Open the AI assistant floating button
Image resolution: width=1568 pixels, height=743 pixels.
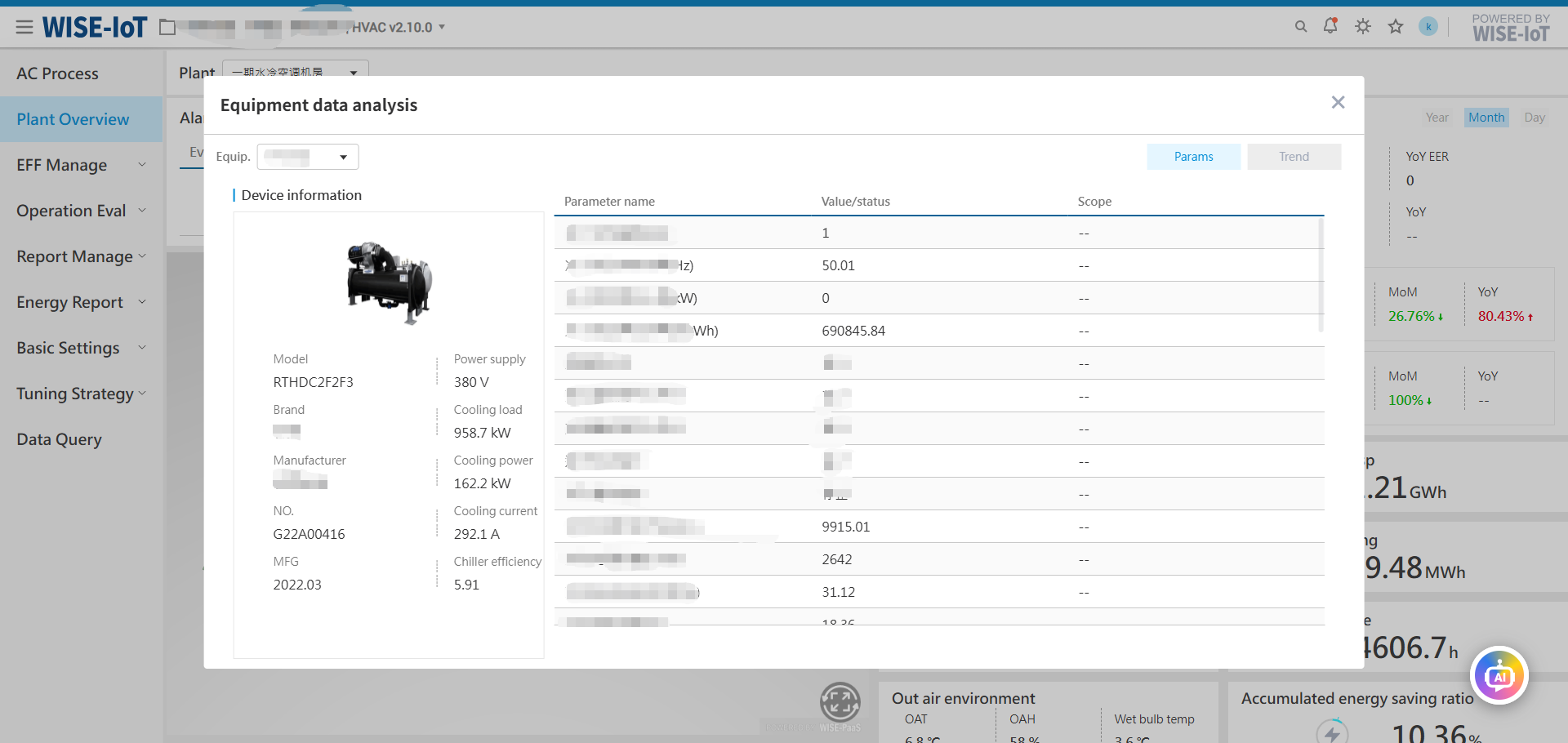pos(1499,675)
